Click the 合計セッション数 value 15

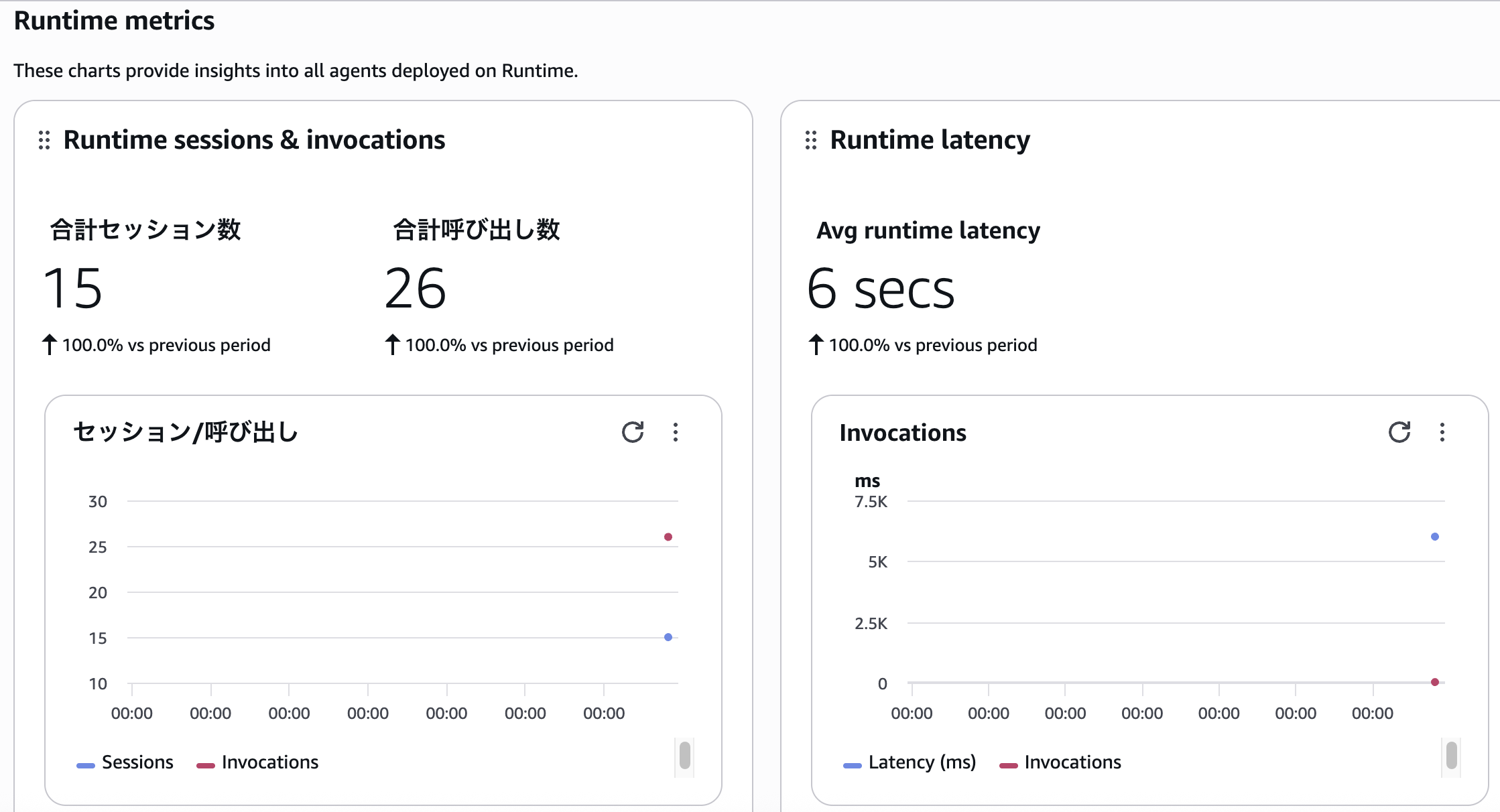(x=73, y=288)
